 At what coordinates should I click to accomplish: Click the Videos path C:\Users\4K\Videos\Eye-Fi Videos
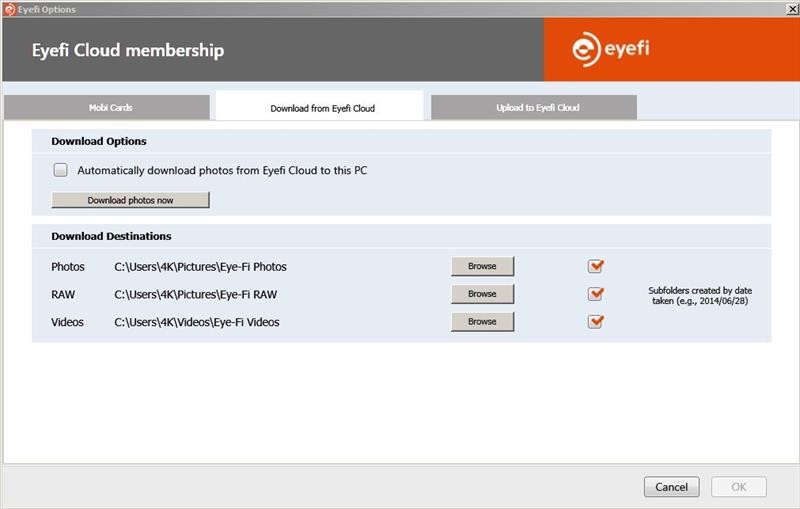tap(197, 322)
